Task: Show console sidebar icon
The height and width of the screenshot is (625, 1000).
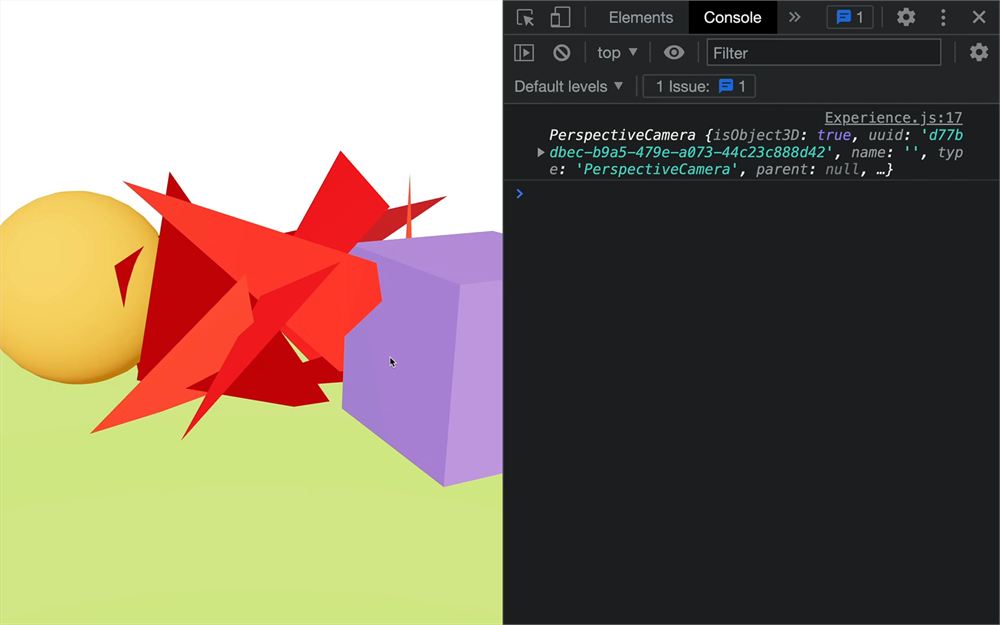Action: coord(524,52)
